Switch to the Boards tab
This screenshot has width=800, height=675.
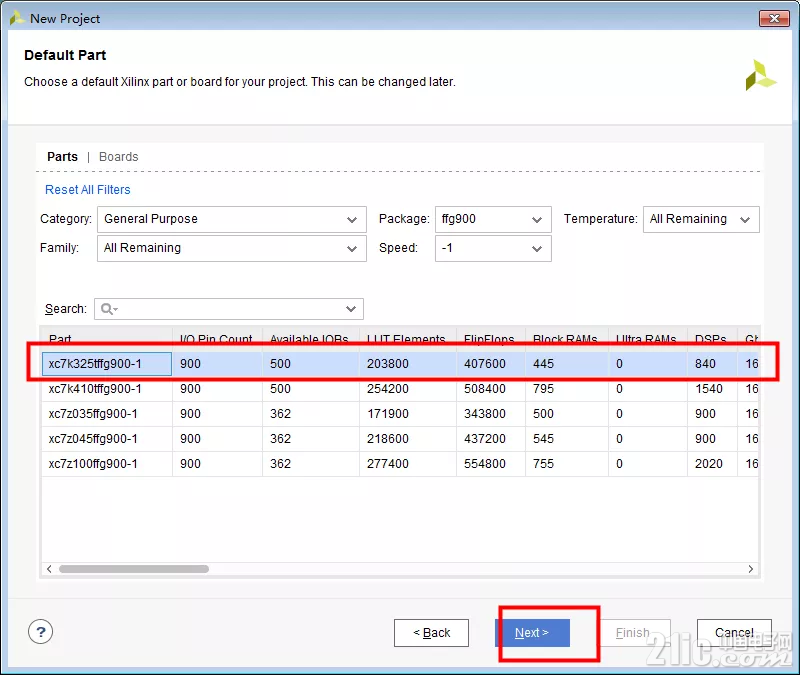pyautogui.click(x=118, y=157)
